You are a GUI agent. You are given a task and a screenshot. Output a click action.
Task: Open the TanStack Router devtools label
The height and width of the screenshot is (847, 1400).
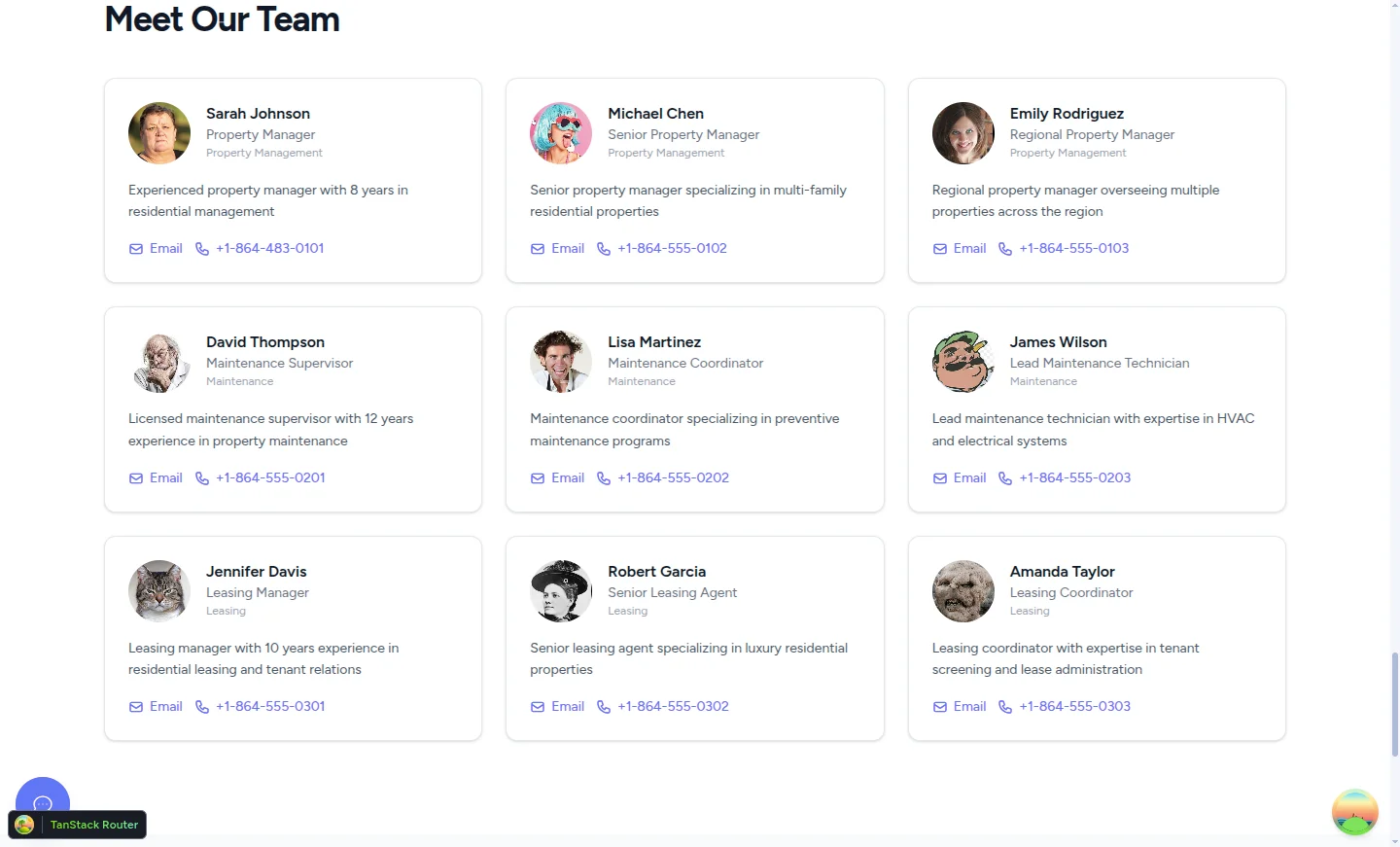tap(94, 825)
